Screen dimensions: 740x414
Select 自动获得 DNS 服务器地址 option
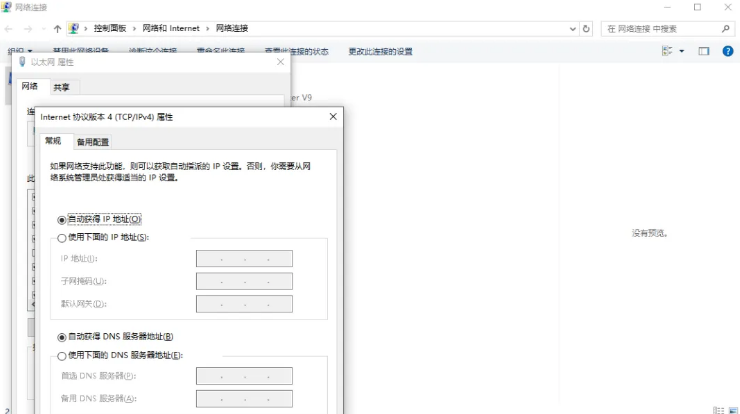coord(62,337)
